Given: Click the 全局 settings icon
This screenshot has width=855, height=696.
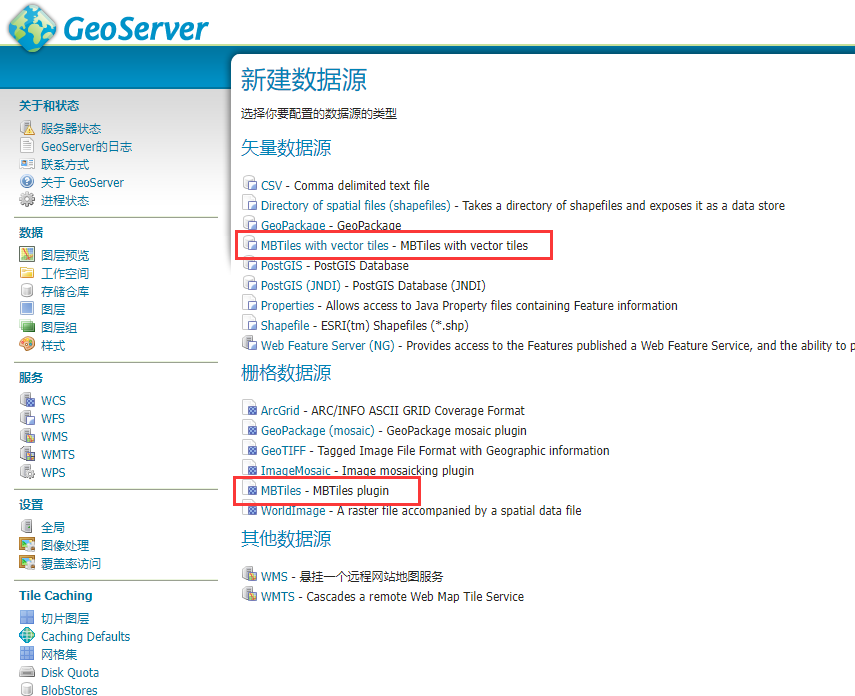Looking at the screenshot, I should tap(27, 527).
